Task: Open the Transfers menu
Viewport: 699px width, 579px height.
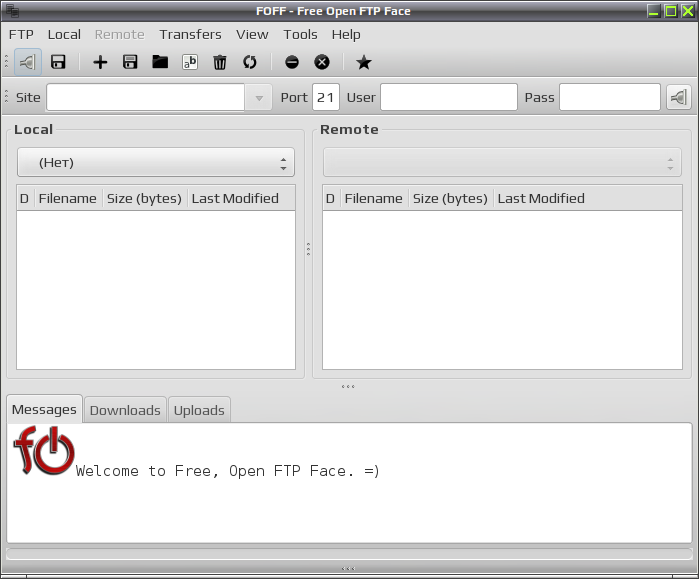Action: (190, 34)
